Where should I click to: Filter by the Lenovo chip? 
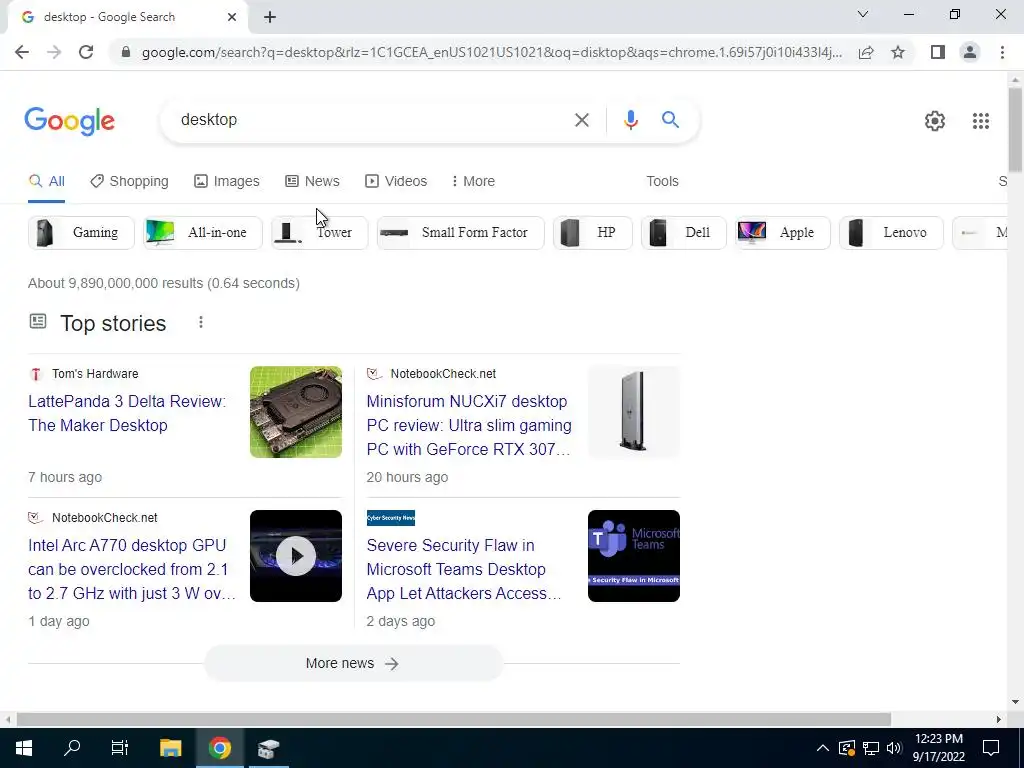coord(891,232)
